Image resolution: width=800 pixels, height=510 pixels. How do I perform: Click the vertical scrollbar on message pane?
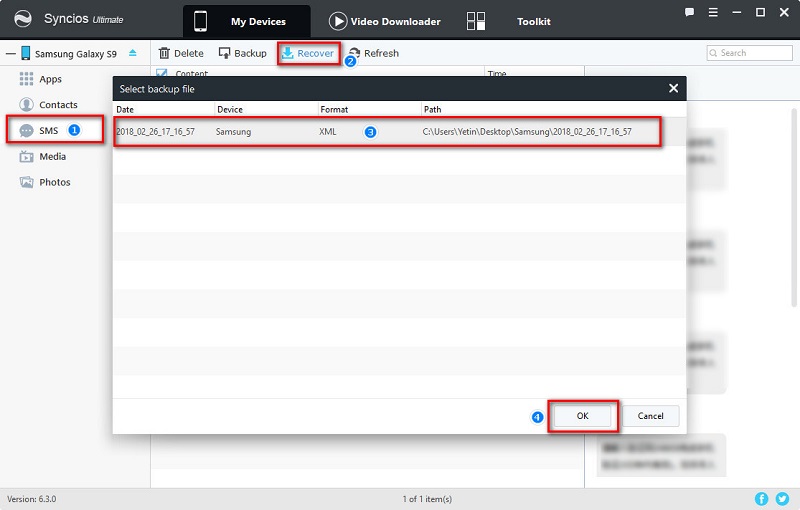tap(794, 207)
